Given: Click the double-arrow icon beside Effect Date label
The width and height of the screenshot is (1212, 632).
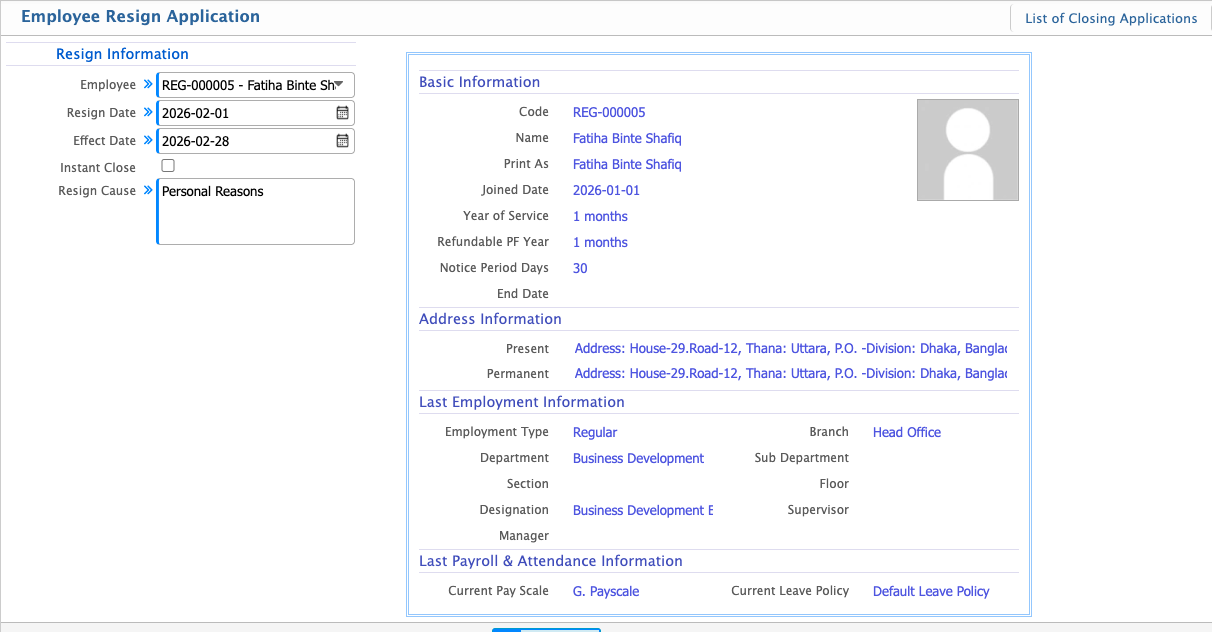Looking at the screenshot, I should 148,141.
